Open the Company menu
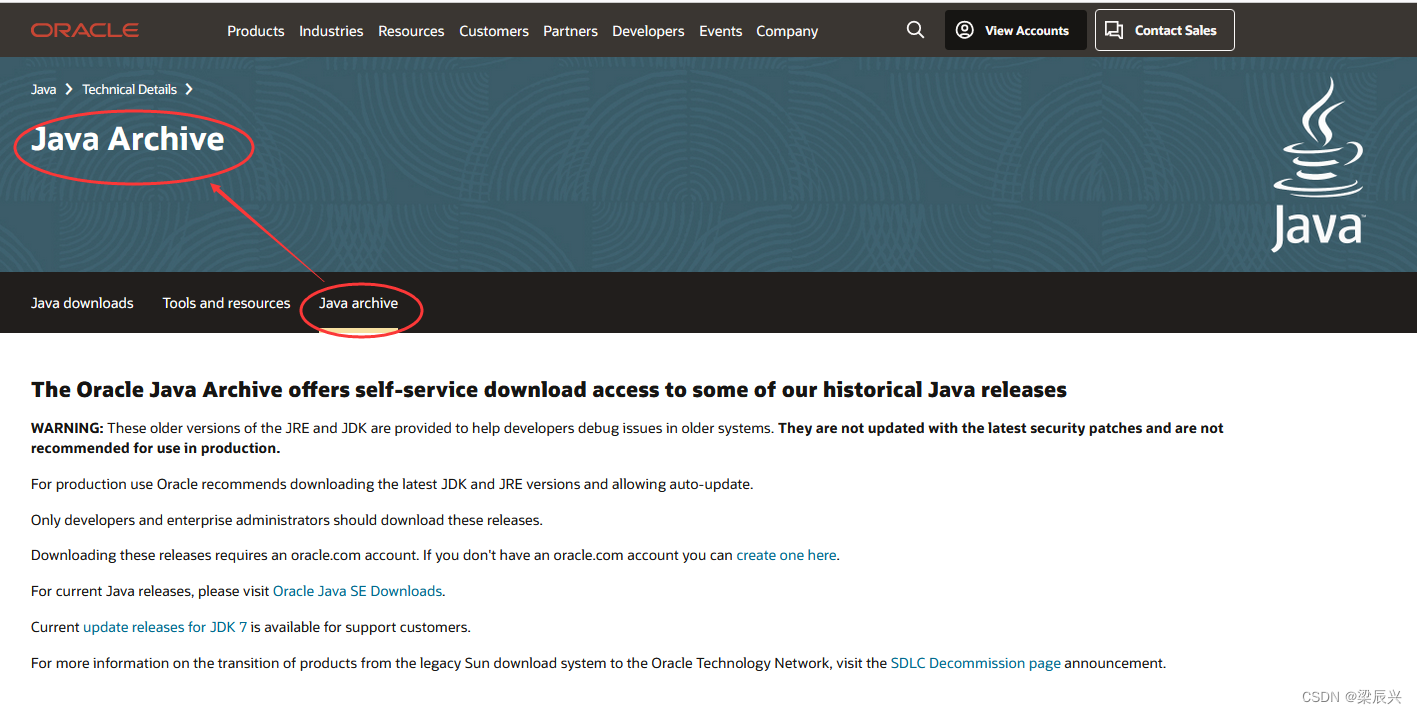Viewport: 1417px width, 714px height. 787,31
